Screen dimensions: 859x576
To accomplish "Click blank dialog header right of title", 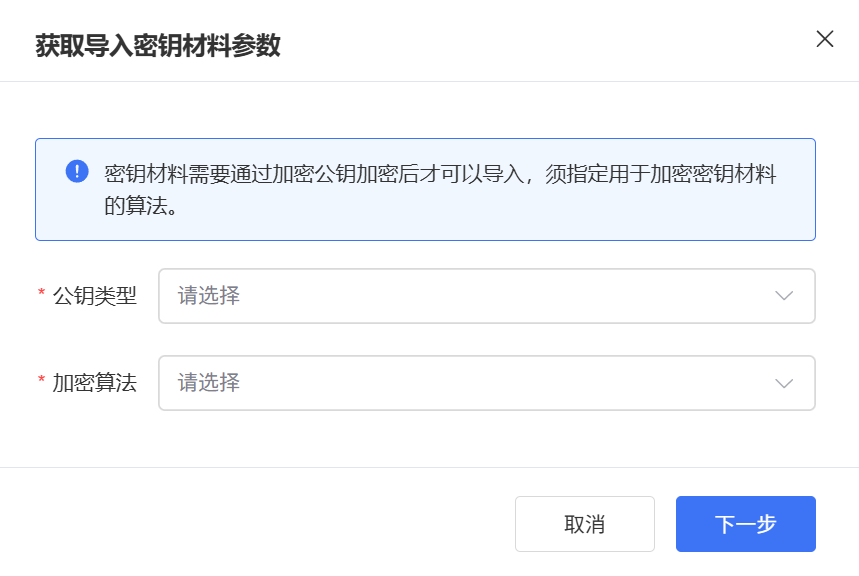I will click(x=548, y=43).
